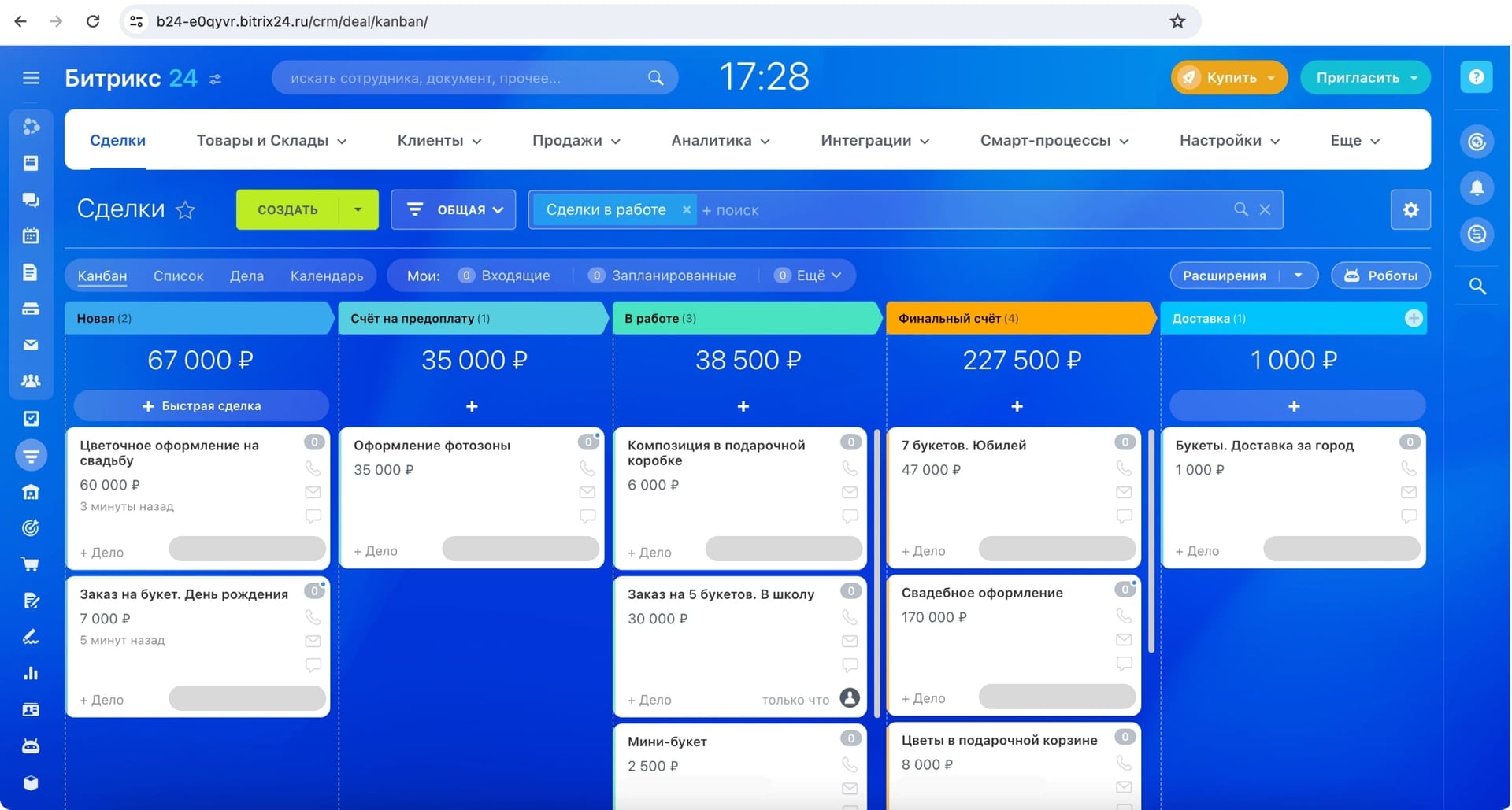Open the tasks checkmark icon in left sidebar
This screenshot has width=1512, height=810.
point(31,419)
